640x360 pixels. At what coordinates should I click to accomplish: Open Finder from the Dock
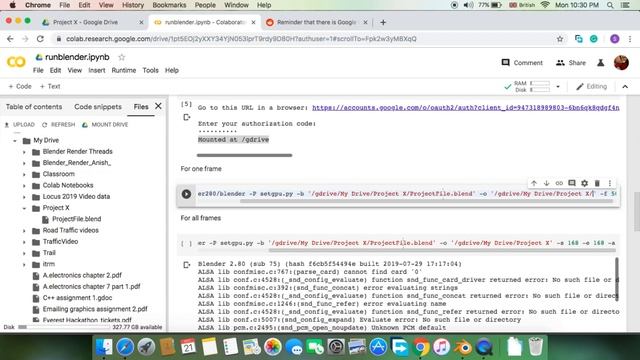104,347
